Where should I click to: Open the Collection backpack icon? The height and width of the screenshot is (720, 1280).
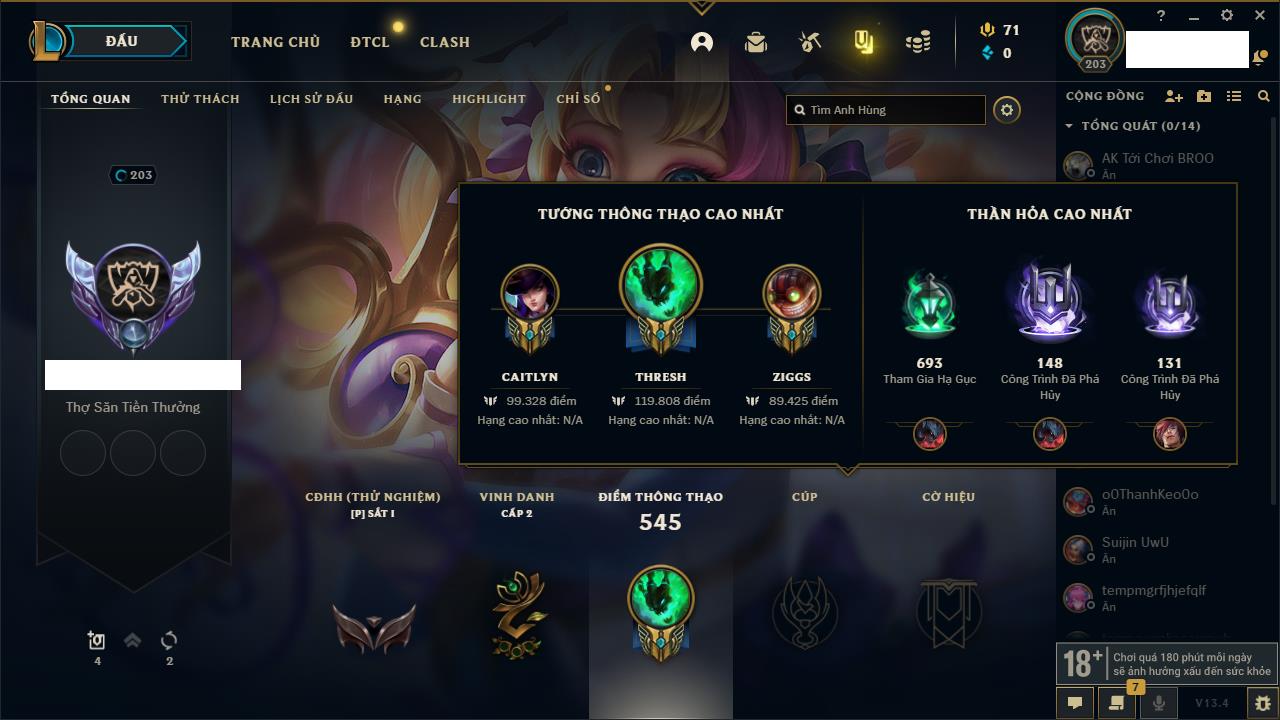pyautogui.click(x=756, y=42)
